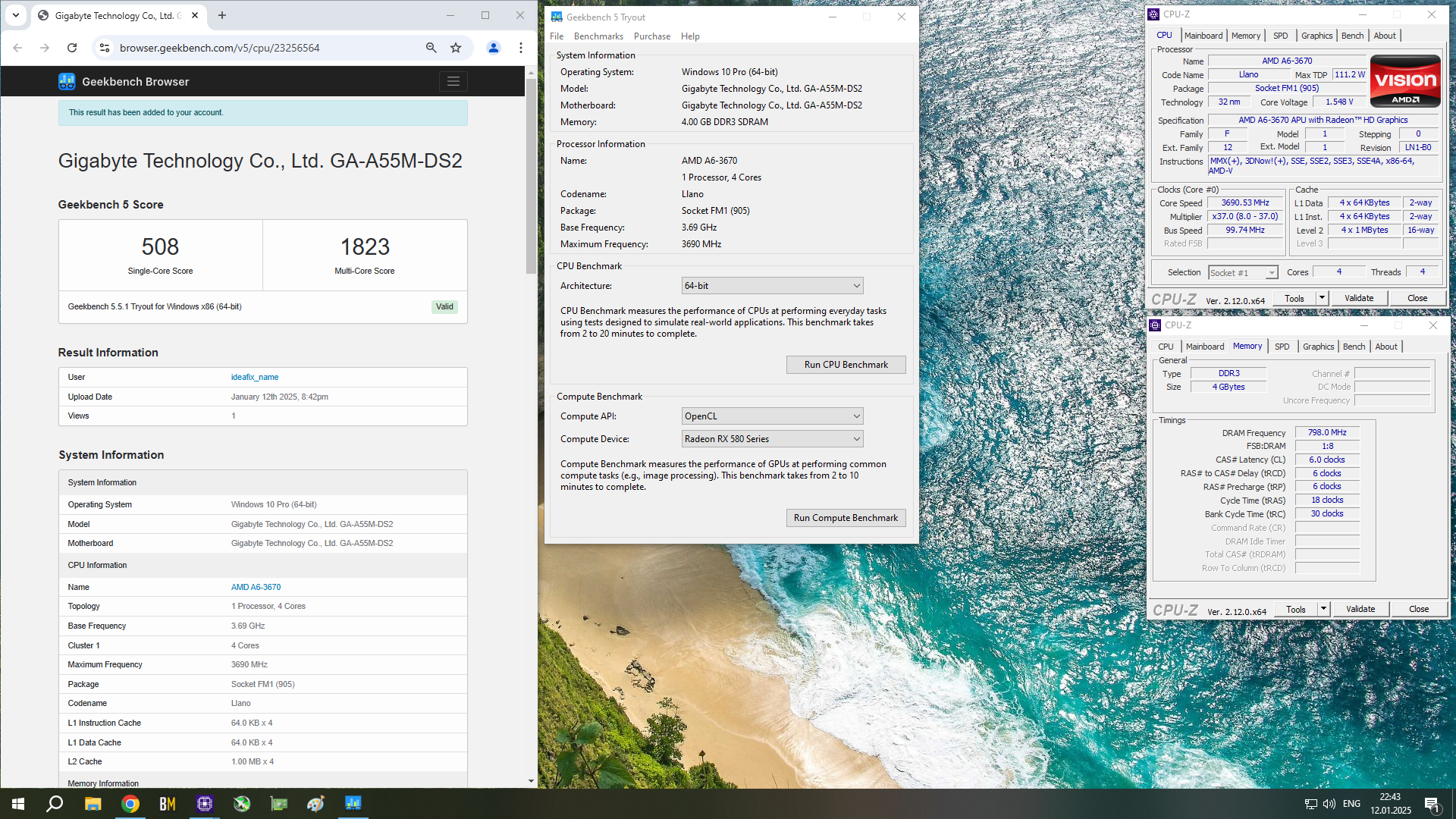Expand Tools arrow in top CPU-Z window
Image resolution: width=1456 pixels, height=819 pixels.
1322,298
